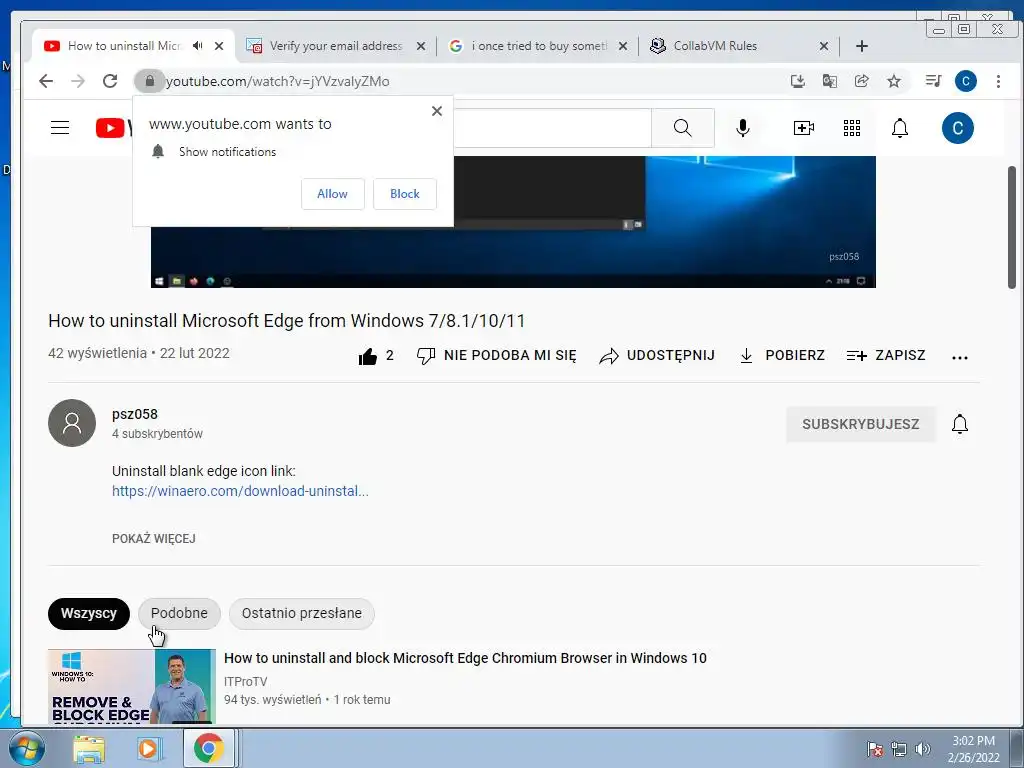Click the YouTube search input field
The image size is (1024, 768).
tap(552, 128)
